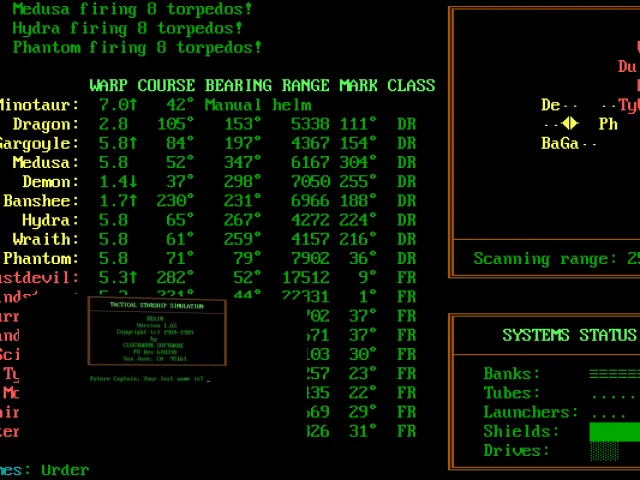
Task: Click the green Shields status bar
Action: pos(614,431)
